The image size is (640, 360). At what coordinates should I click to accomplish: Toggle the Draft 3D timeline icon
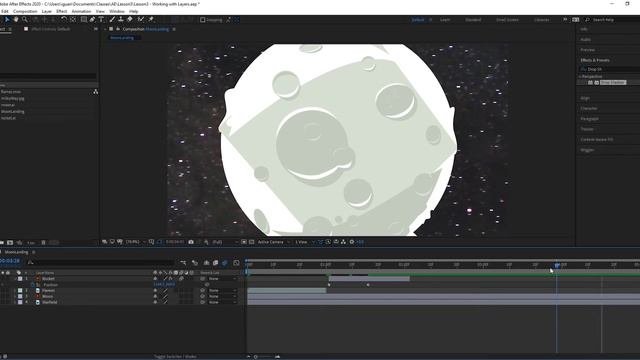click(x=195, y=263)
